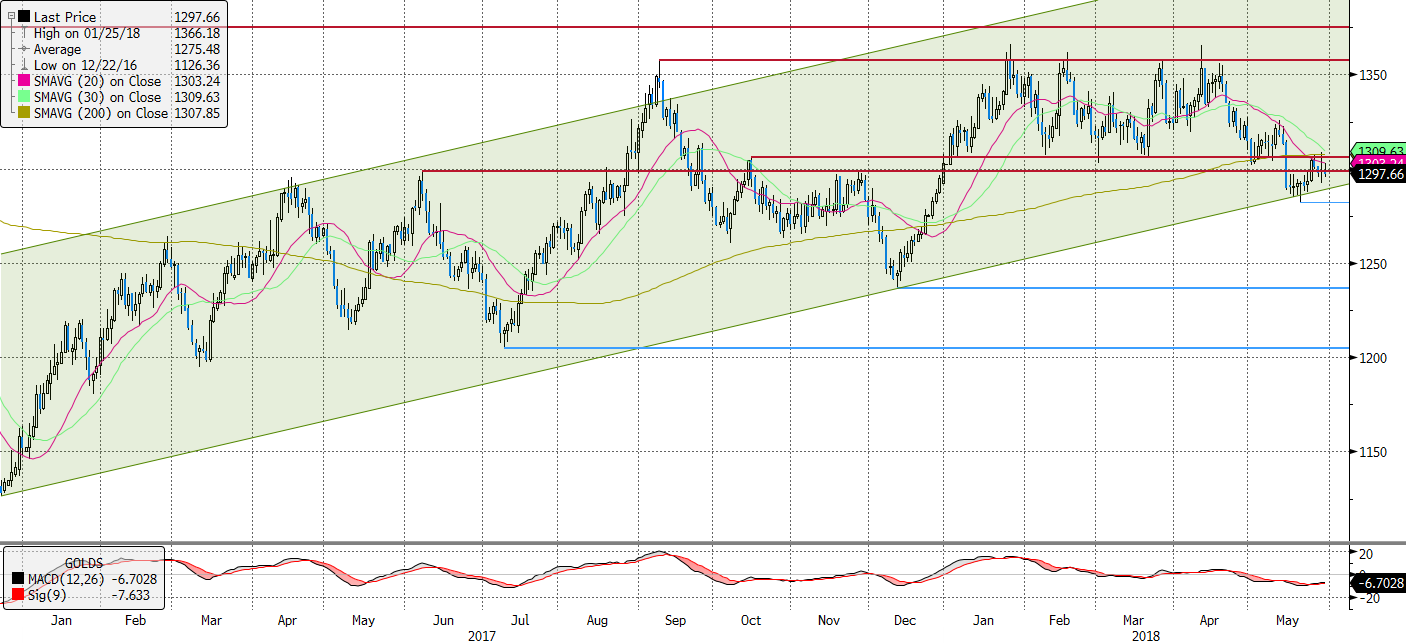Click the 1126.36 low value
The width and height of the screenshot is (1406, 643).
click(x=197, y=65)
